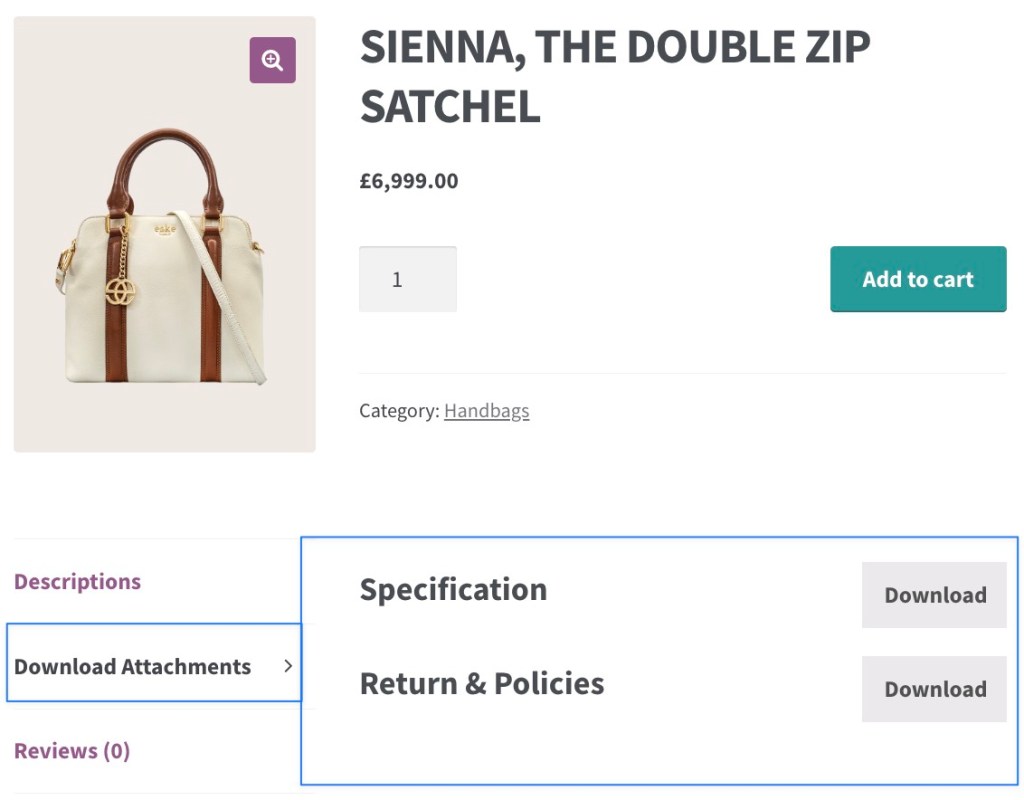This screenshot has width=1024, height=800.
Task: Click the Sienna Double Zip Satchel title
Action: (x=614, y=76)
